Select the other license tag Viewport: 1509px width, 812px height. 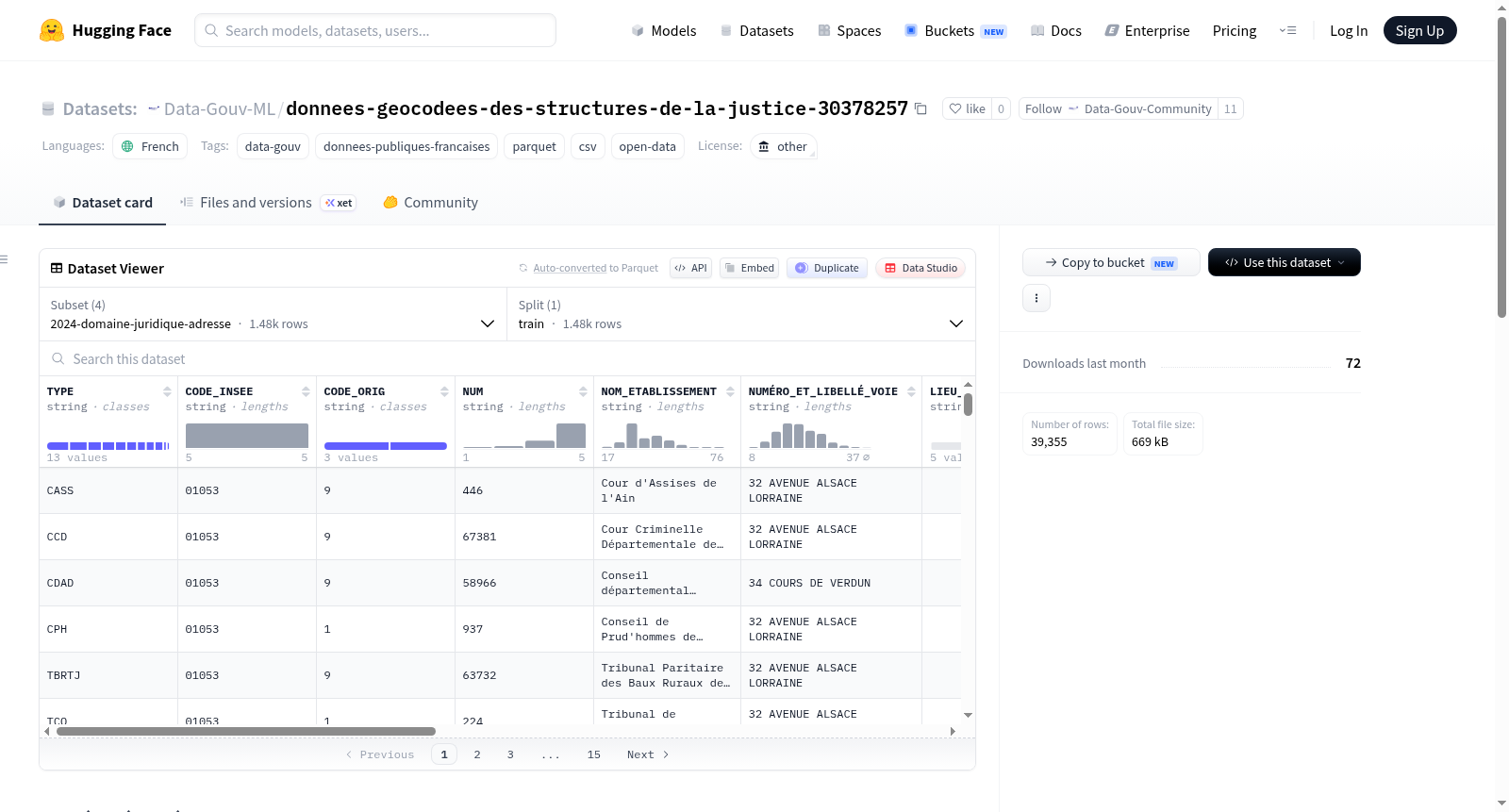tap(783, 146)
